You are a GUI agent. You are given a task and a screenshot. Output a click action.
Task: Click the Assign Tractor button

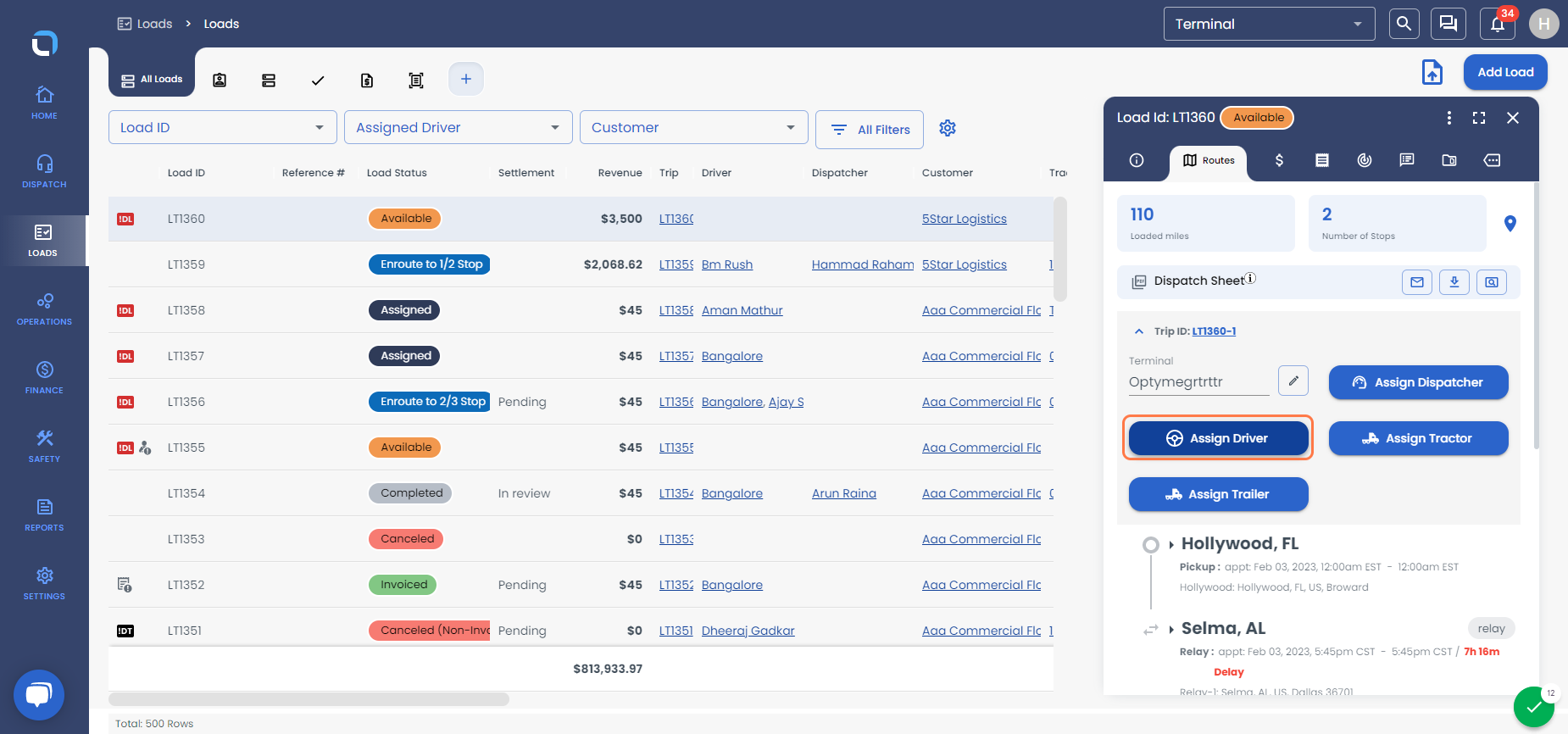click(1419, 438)
